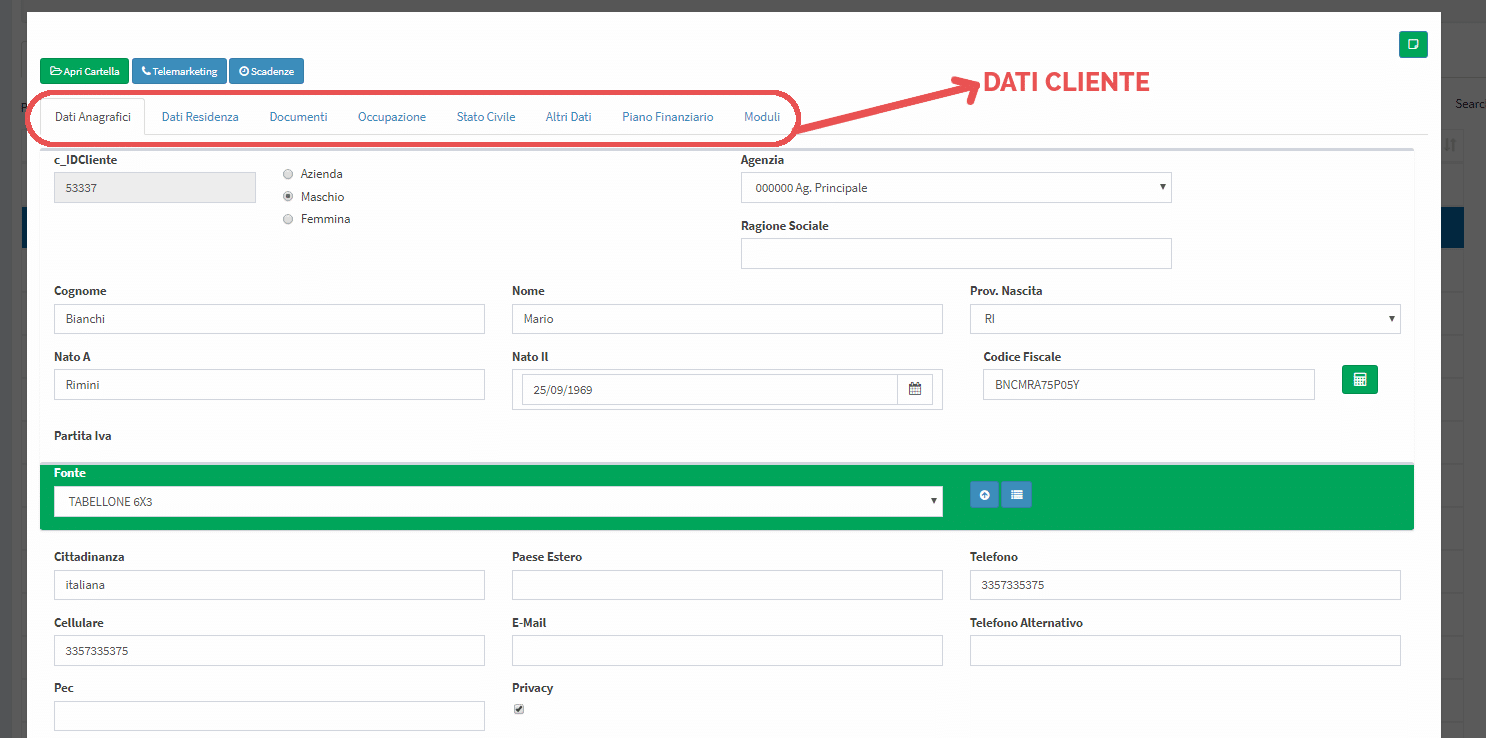Click the Pec input field

coord(269,716)
